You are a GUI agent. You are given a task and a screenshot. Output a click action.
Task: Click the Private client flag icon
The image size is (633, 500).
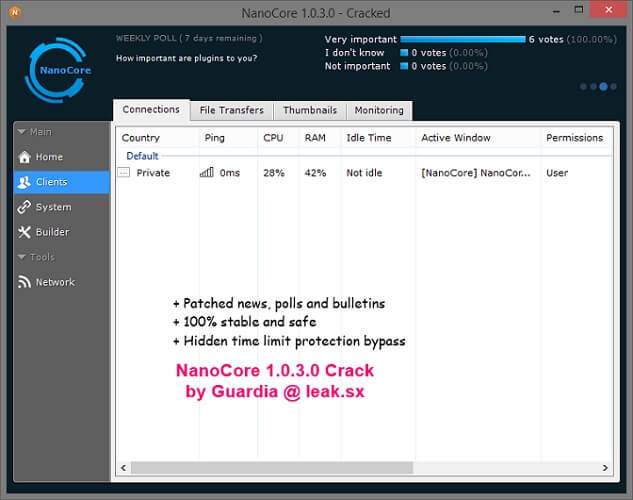coord(124,173)
